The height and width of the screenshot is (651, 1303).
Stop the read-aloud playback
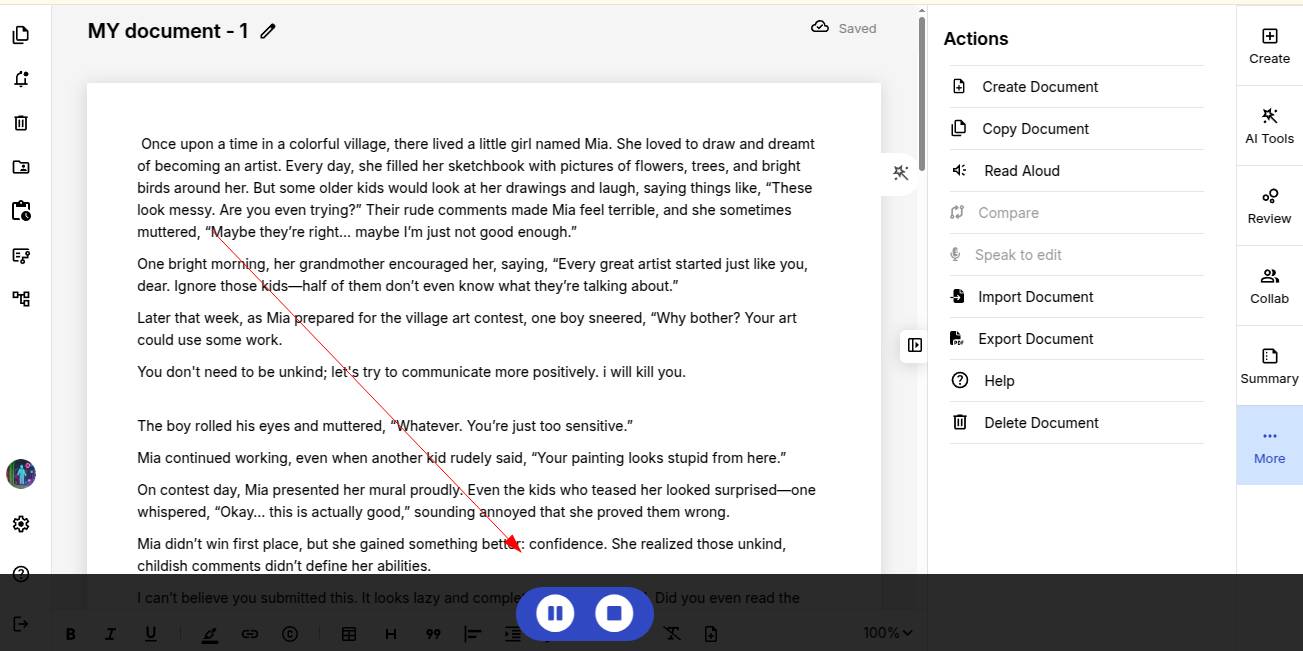coord(614,613)
